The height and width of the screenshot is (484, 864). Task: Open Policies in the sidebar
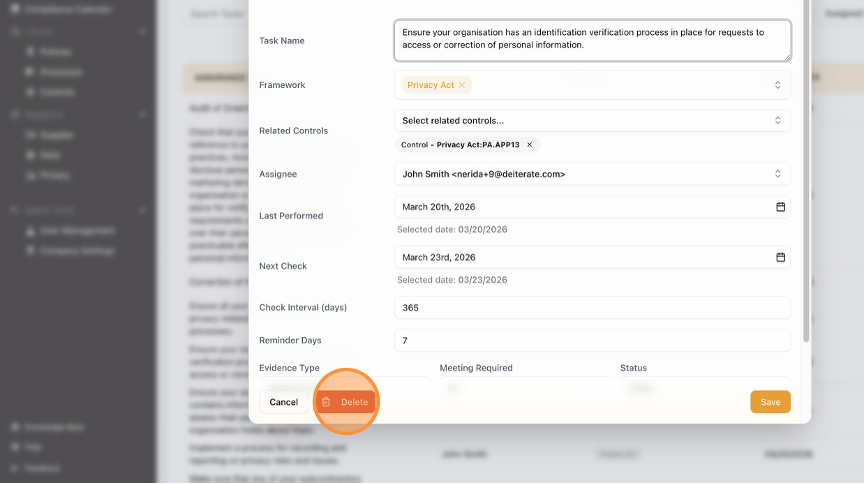(x=56, y=52)
